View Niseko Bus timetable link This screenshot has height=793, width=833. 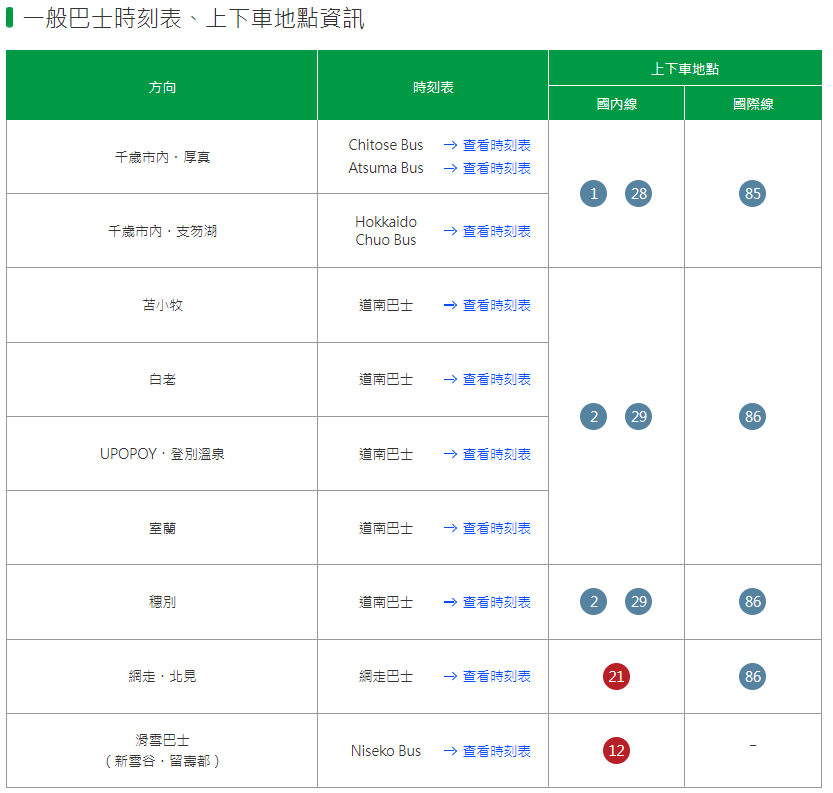pos(487,752)
